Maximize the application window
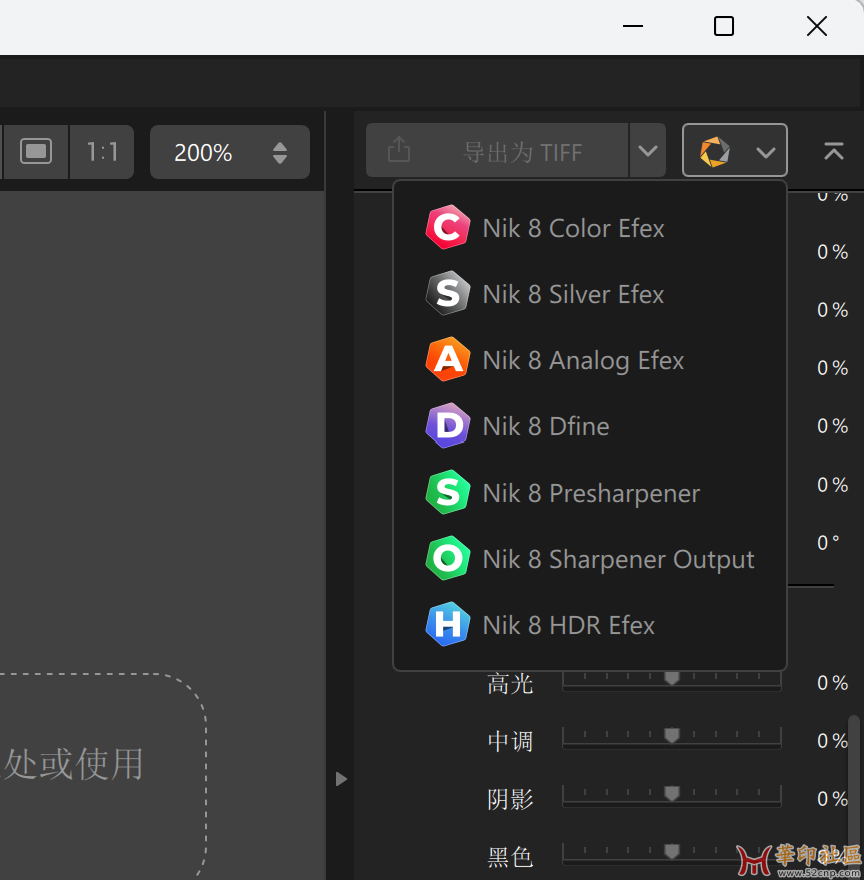This screenshot has width=864, height=880. click(724, 26)
